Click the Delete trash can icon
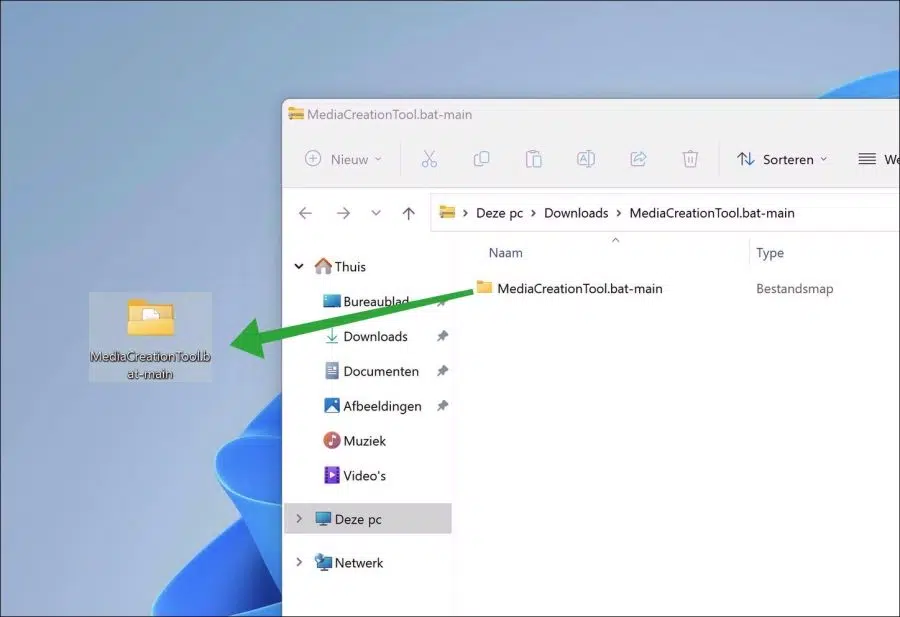Viewport: 900px width, 617px height. pyautogui.click(x=690, y=159)
